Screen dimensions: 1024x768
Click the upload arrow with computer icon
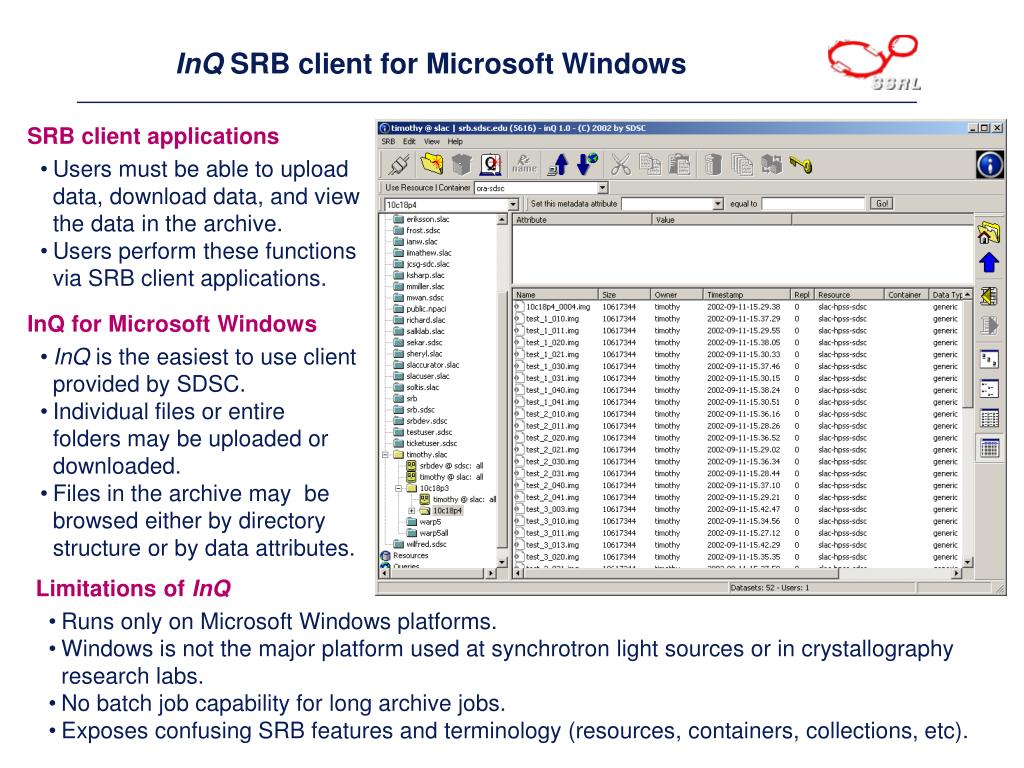(558, 165)
